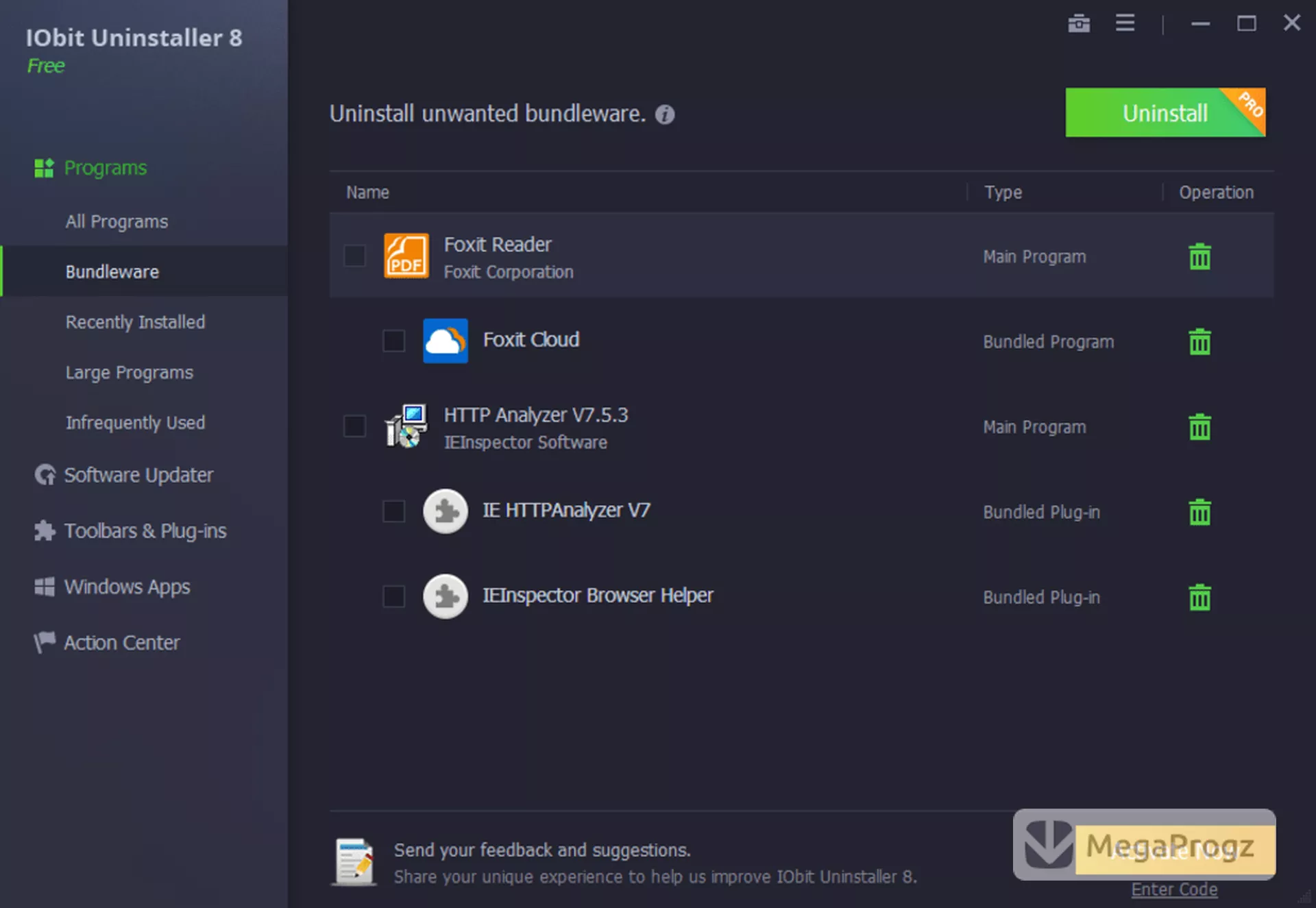The image size is (1316, 908).
Task: Click the HTTP Analyzer program icon
Action: click(x=406, y=426)
